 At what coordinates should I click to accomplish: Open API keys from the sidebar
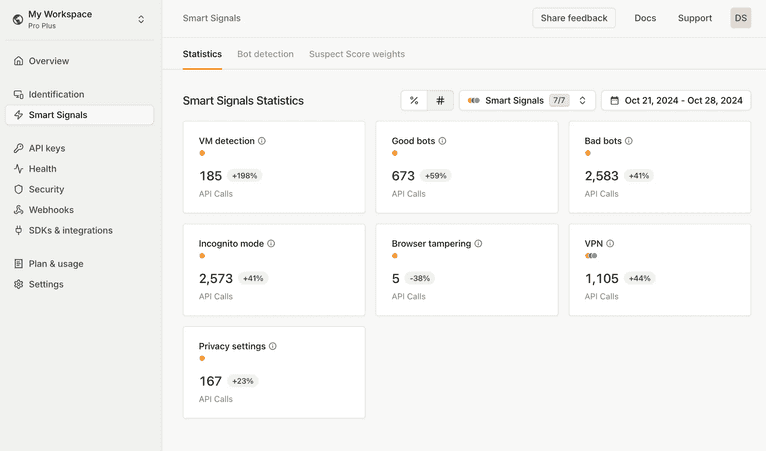click(47, 148)
